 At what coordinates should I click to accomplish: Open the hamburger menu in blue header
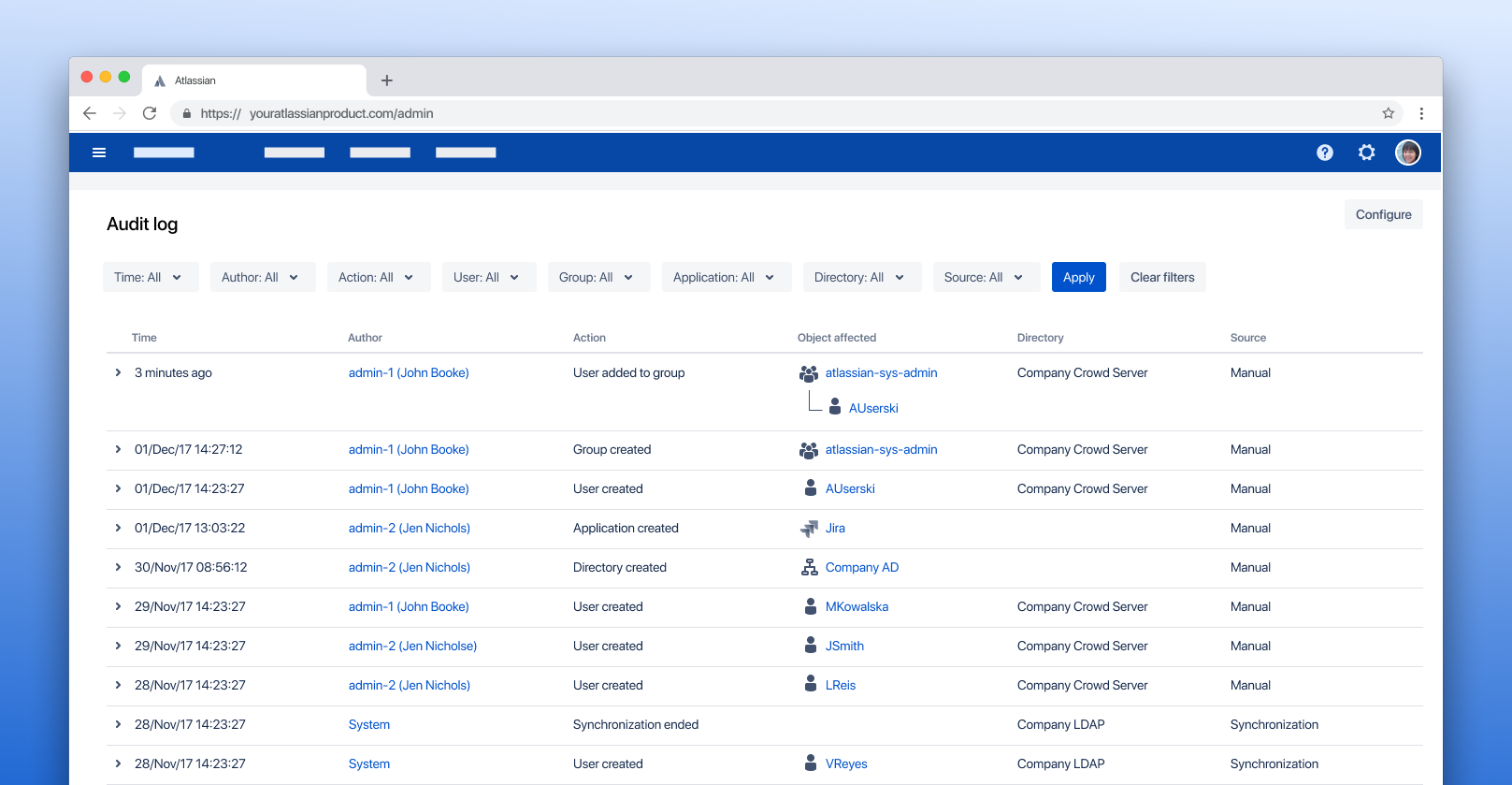tap(99, 153)
